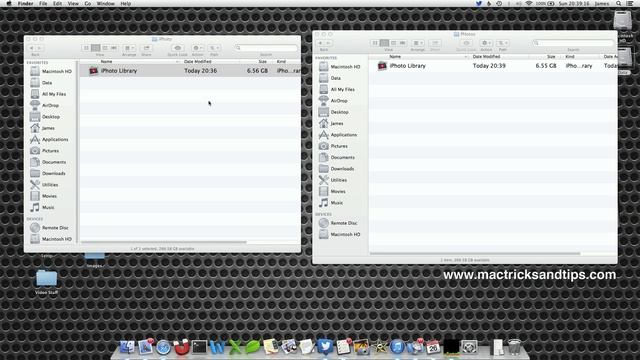Screen dimensions: 640x360
Task: Open Arrange dropdown in left window toolbar
Action: (129, 48)
